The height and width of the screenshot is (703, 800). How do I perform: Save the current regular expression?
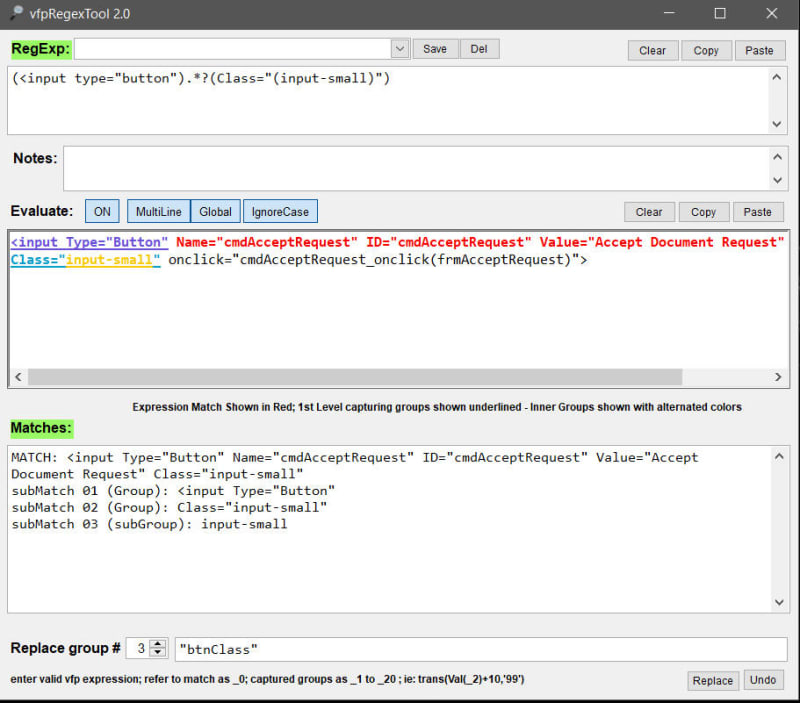click(435, 49)
